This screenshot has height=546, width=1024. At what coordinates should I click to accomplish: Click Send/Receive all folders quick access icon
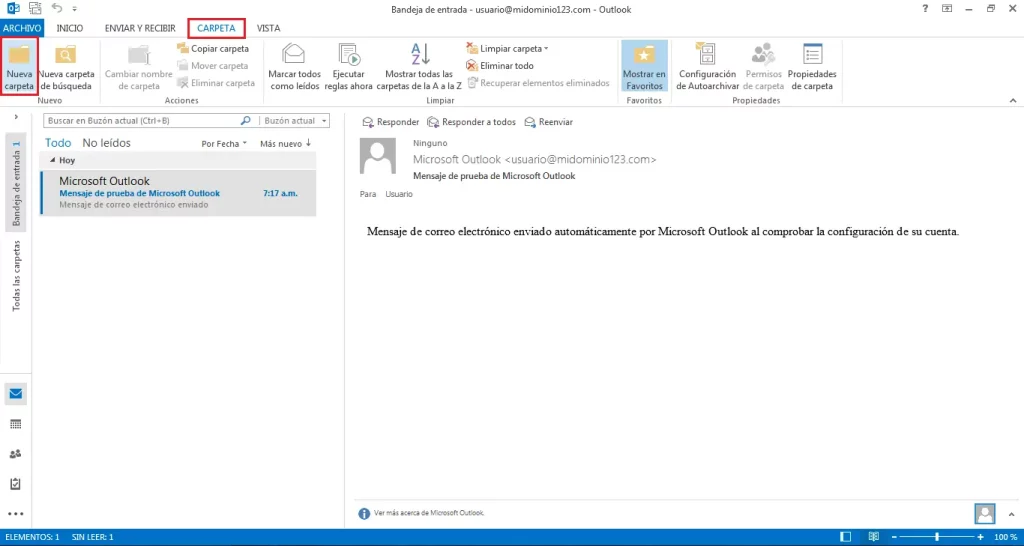(x=35, y=9)
